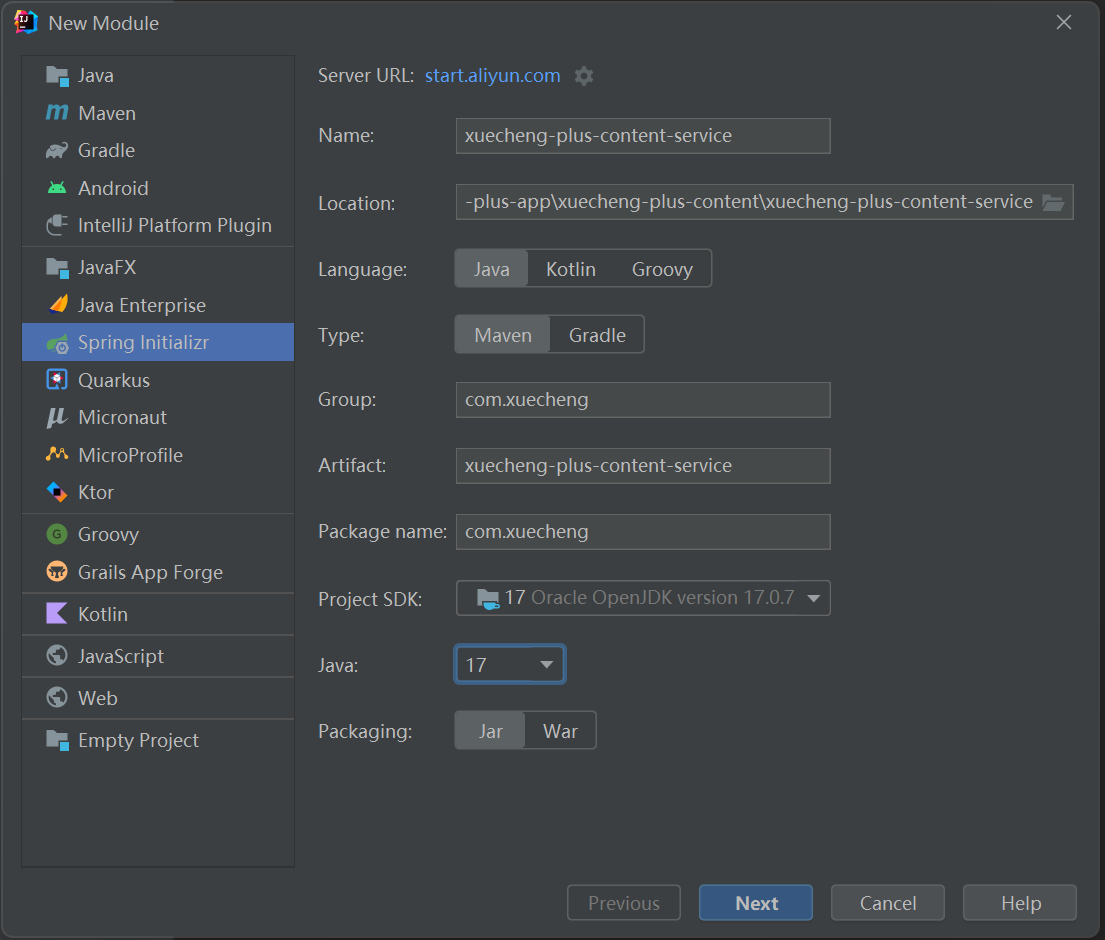The width and height of the screenshot is (1105, 940).
Task: Open Server URL settings gear
Action: coord(584,76)
